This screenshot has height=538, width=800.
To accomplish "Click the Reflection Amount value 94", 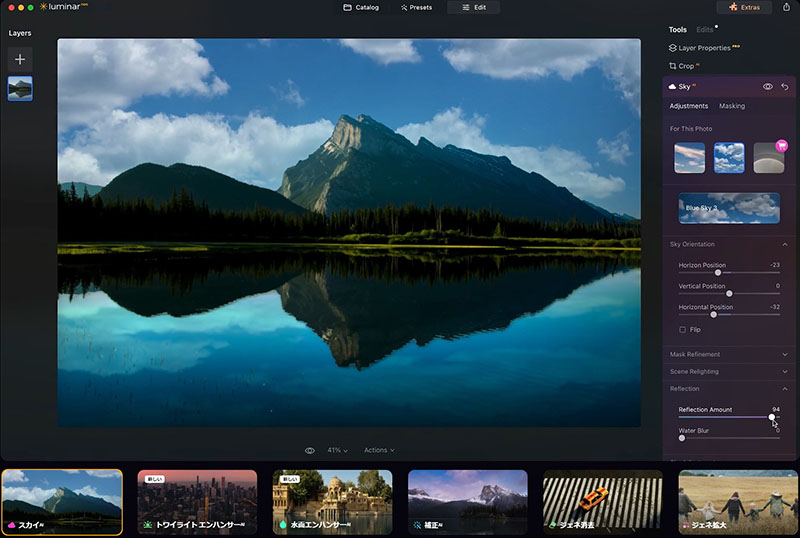I will tap(776, 409).
